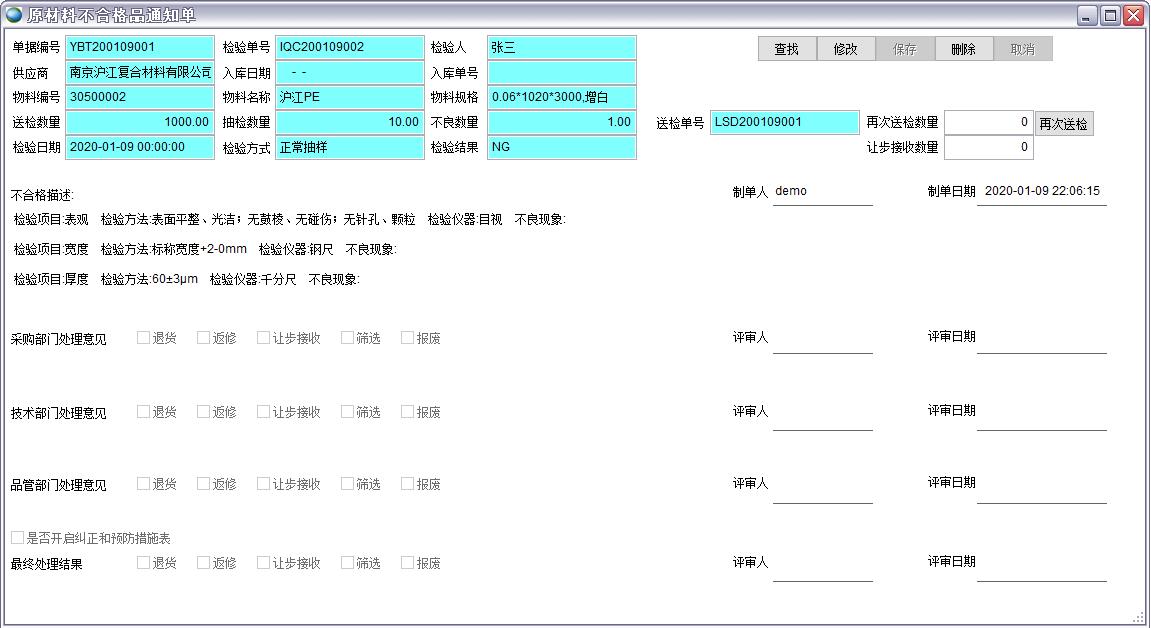This screenshot has width=1151, height=628.
Task: Select 筛选 in 最终处理结果 row
Action: pyautogui.click(x=348, y=563)
